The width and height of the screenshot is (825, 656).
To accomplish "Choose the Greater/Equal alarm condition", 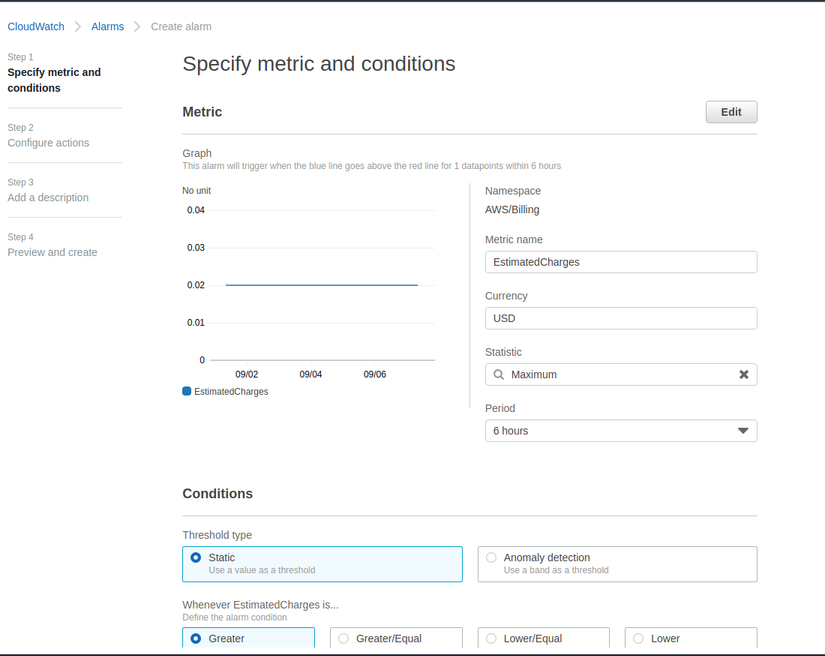I will coord(344,638).
